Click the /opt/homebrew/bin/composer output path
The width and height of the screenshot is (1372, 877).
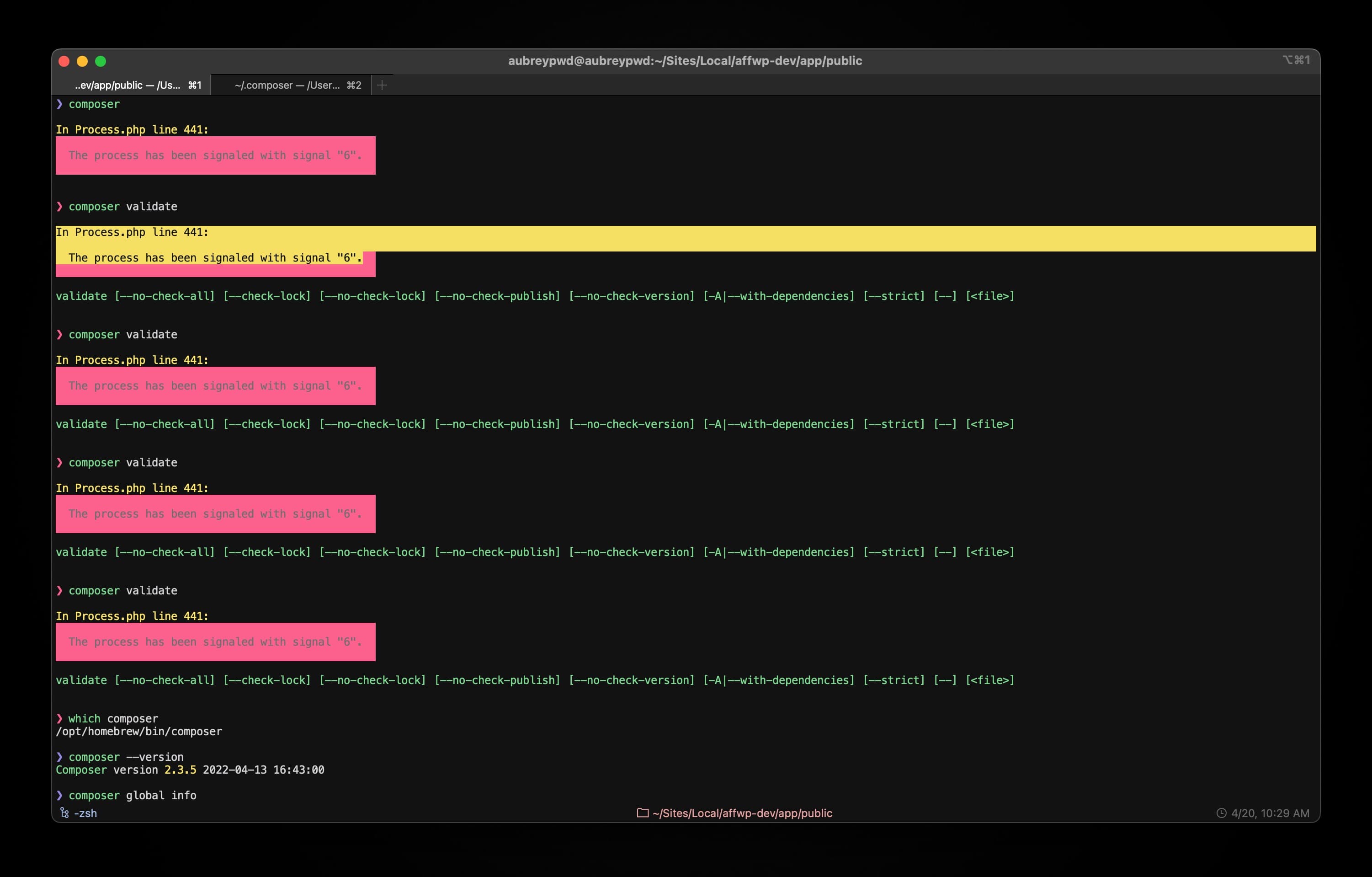[138, 731]
